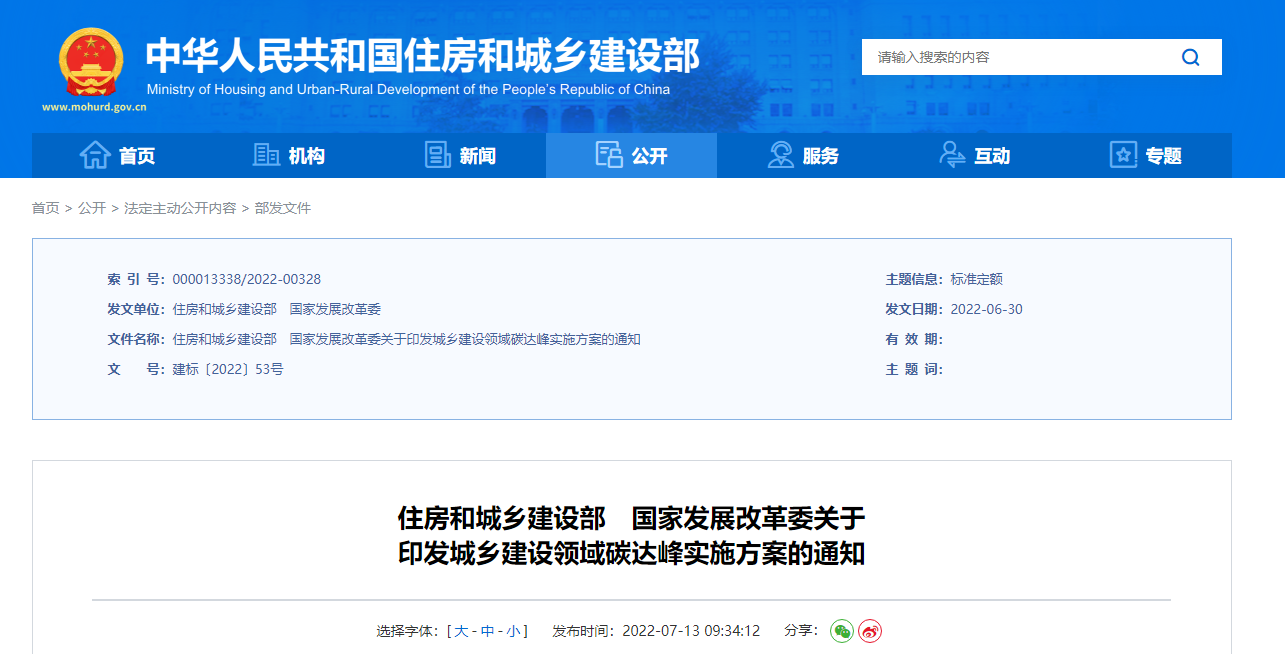
Task: Go to 公开 in the breadcrumb
Action: tap(92, 208)
